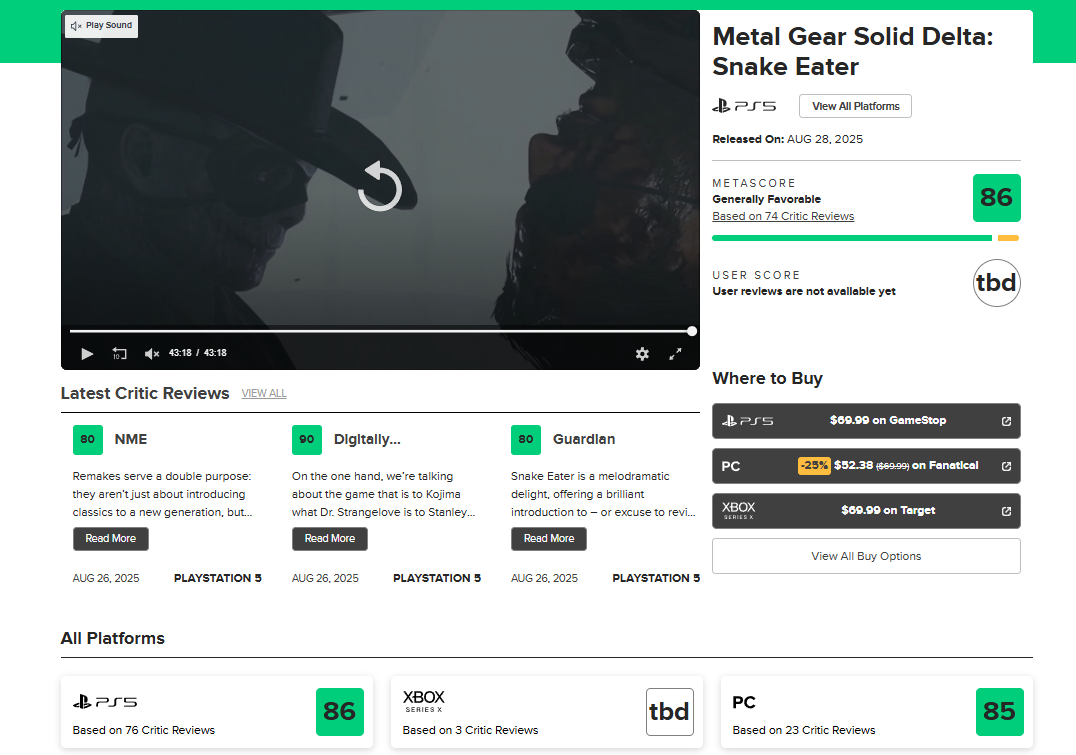Open NME publication name
This screenshot has width=1076, height=755.
click(130, 439)
